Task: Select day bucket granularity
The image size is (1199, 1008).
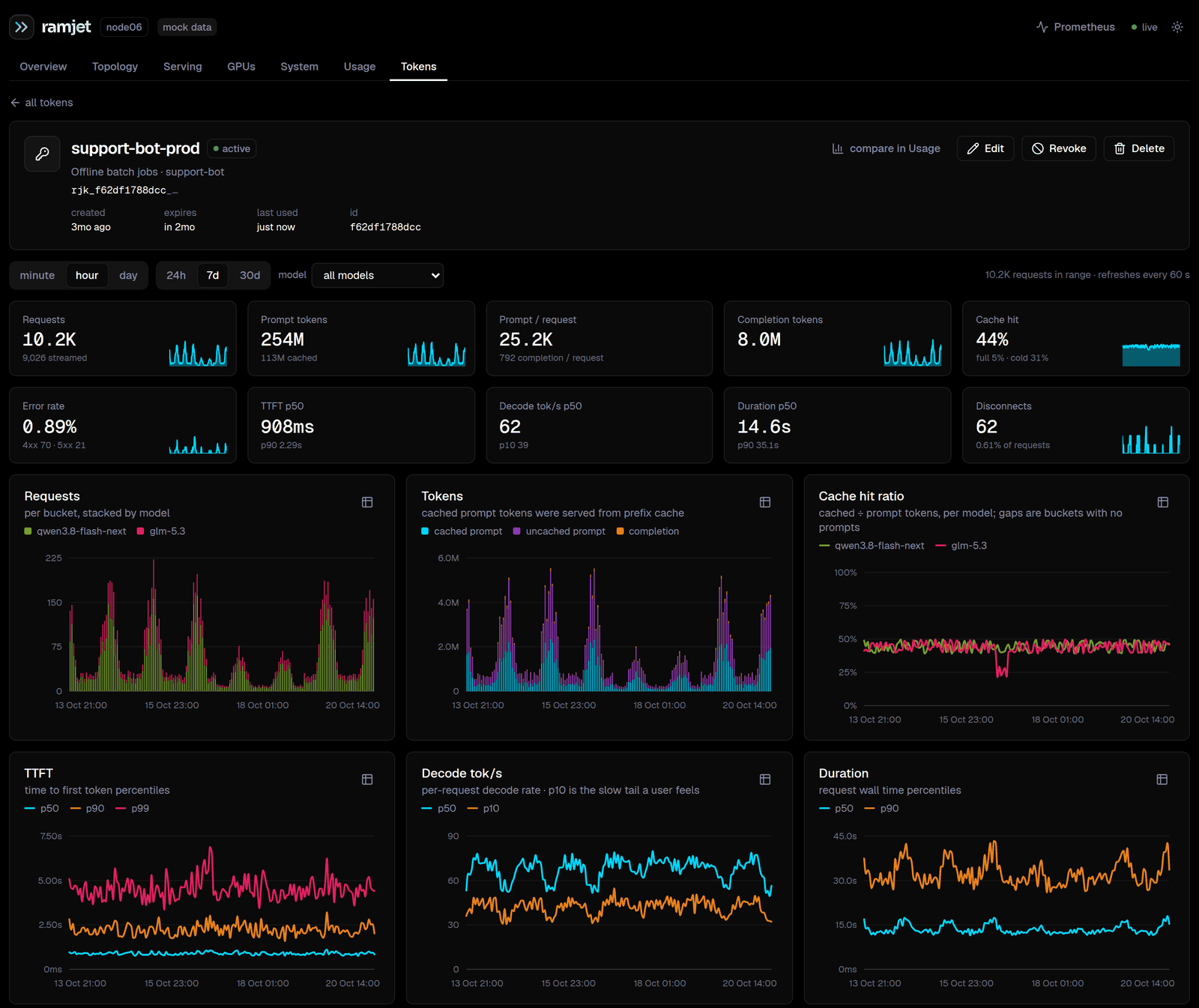Action: (128, 275)
